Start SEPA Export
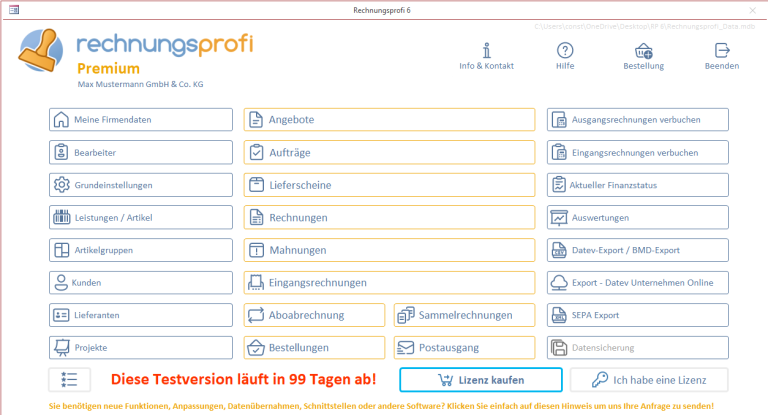 (638, 315)
